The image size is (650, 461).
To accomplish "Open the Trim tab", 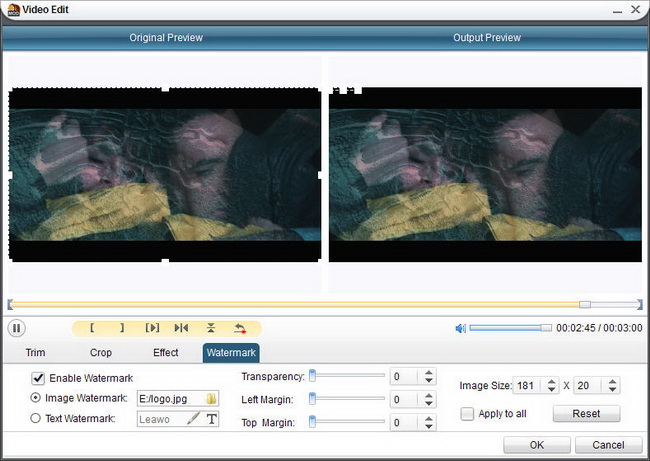I will tap(36, 353).
